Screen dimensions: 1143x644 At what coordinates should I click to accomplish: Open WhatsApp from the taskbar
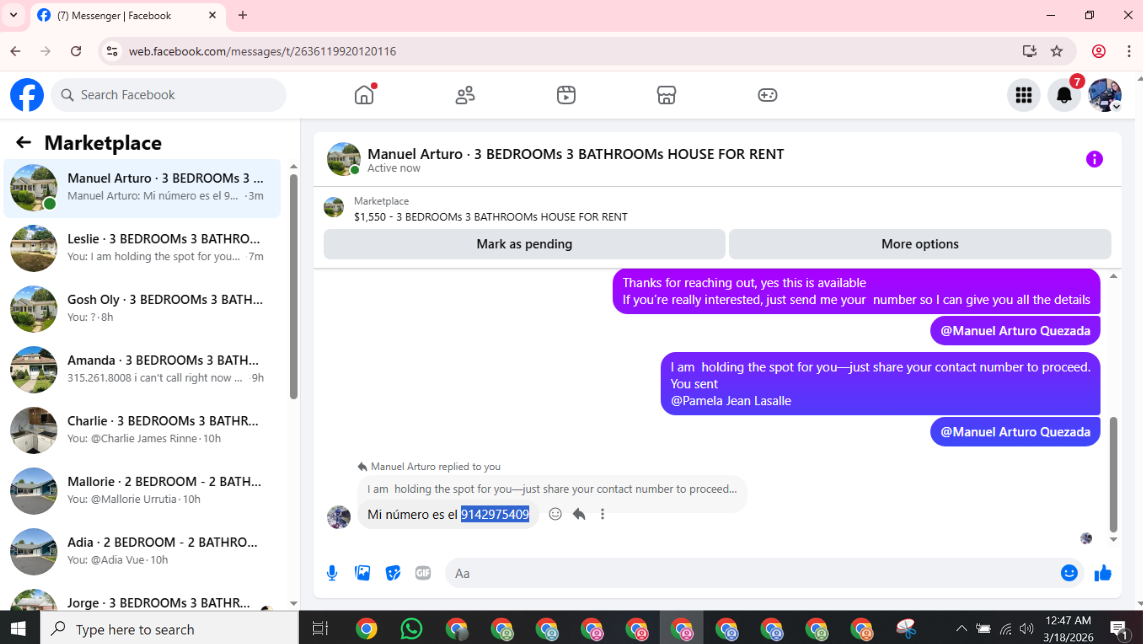point(411,629)
